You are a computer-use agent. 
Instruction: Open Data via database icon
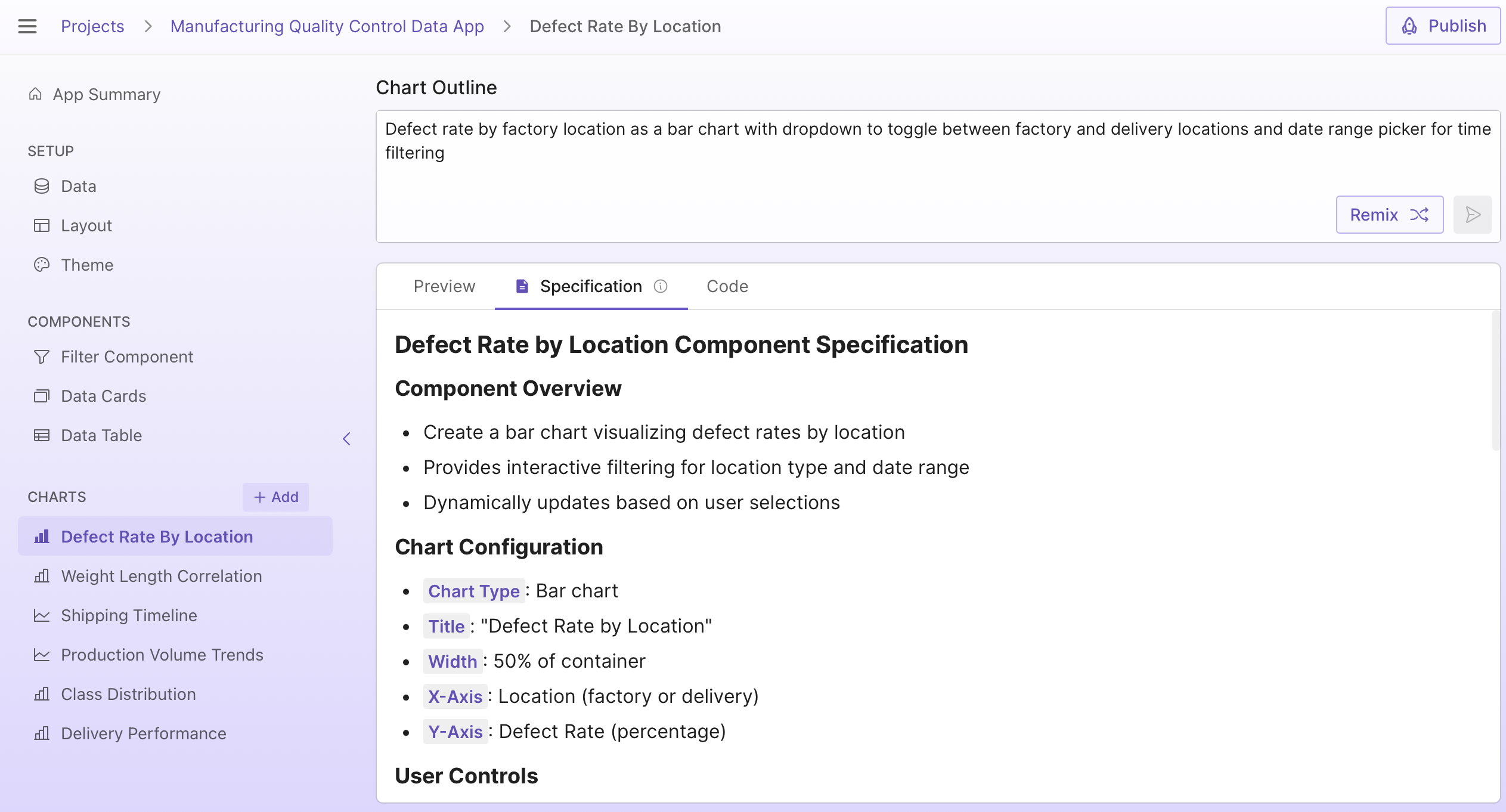pyautogui.click(x=42, y=186)
